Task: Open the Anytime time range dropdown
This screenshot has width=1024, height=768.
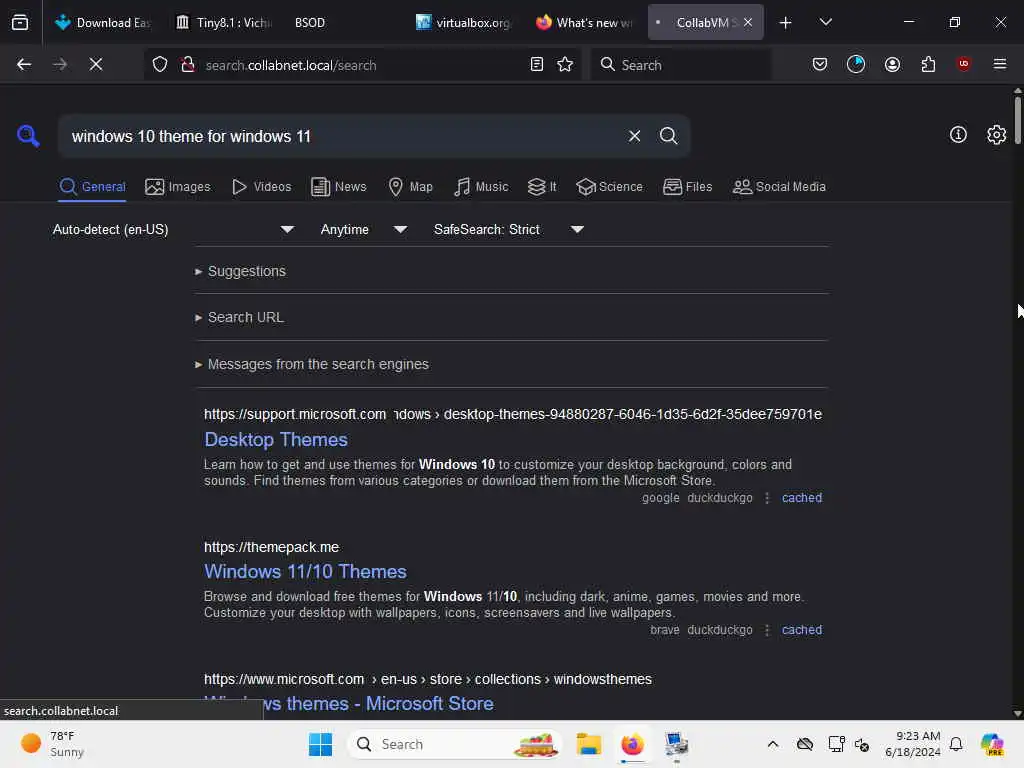Action: (x=363, y=230)
